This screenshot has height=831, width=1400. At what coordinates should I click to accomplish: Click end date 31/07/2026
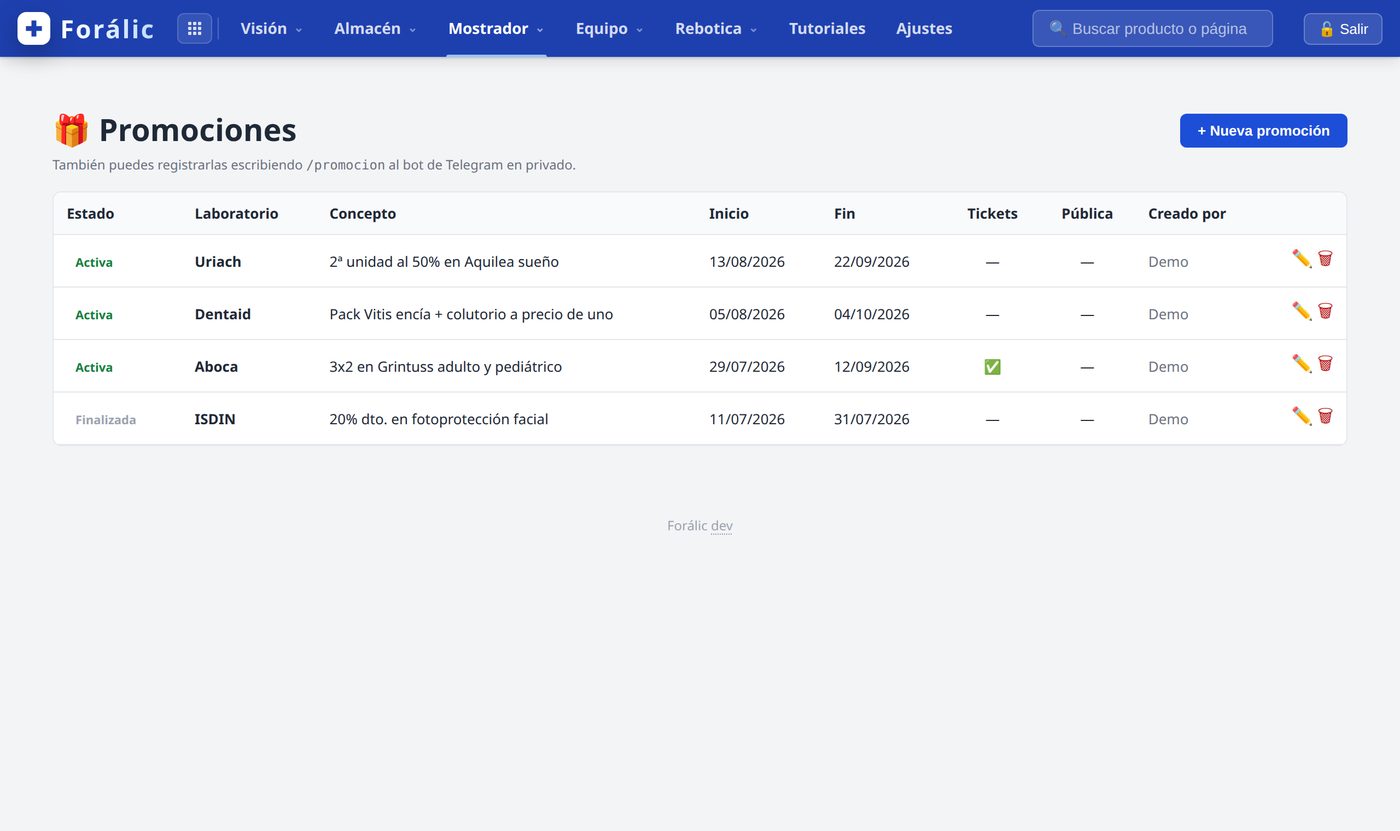[x=872, y=419]
